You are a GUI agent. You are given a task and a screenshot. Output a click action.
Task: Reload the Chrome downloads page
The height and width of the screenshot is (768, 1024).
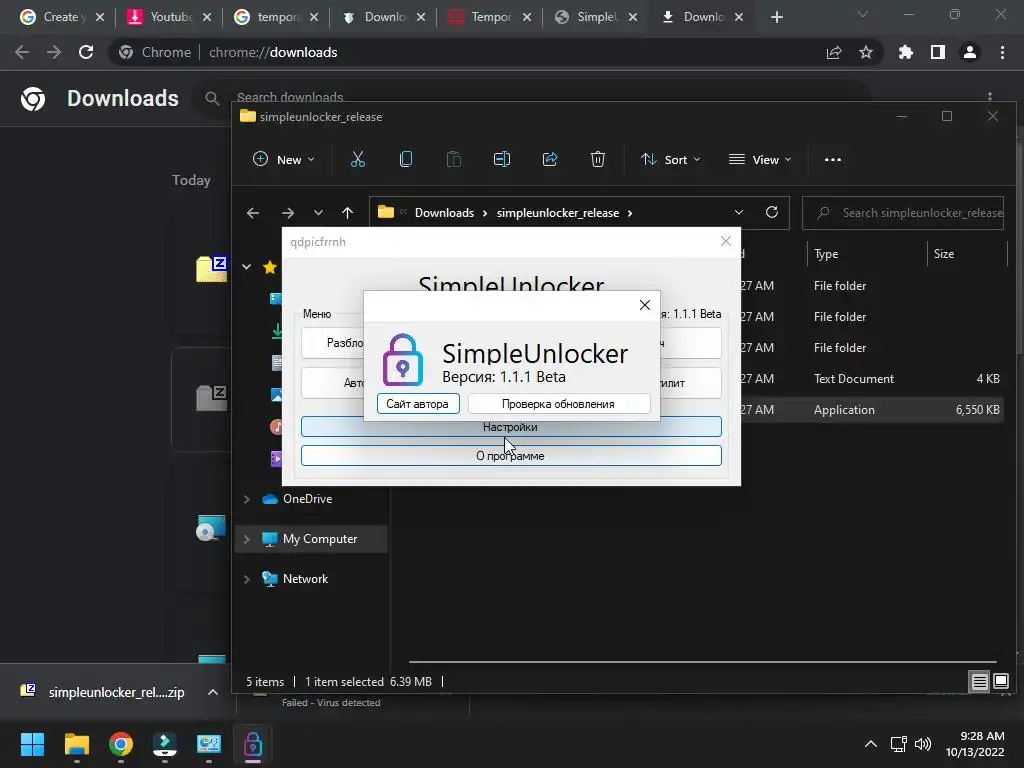tap(86, 52)
